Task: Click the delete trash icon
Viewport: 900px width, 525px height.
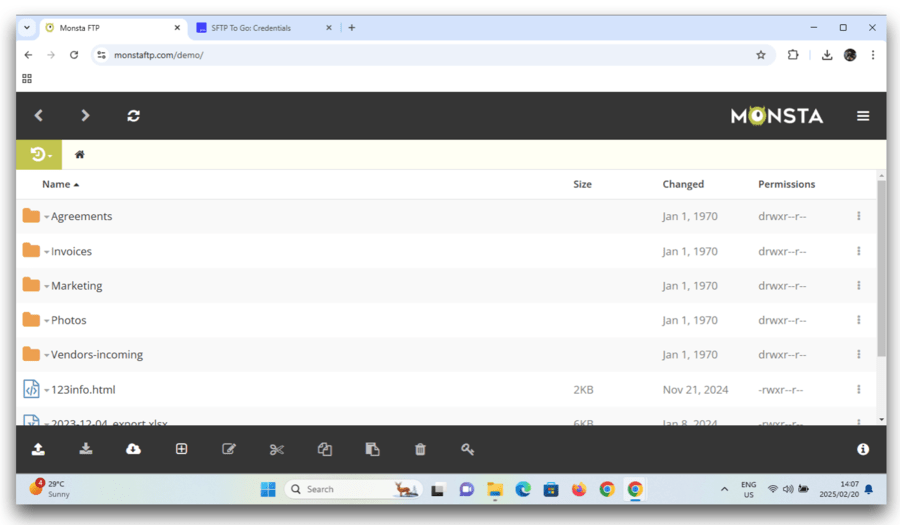Action: [x=420, y=449]
